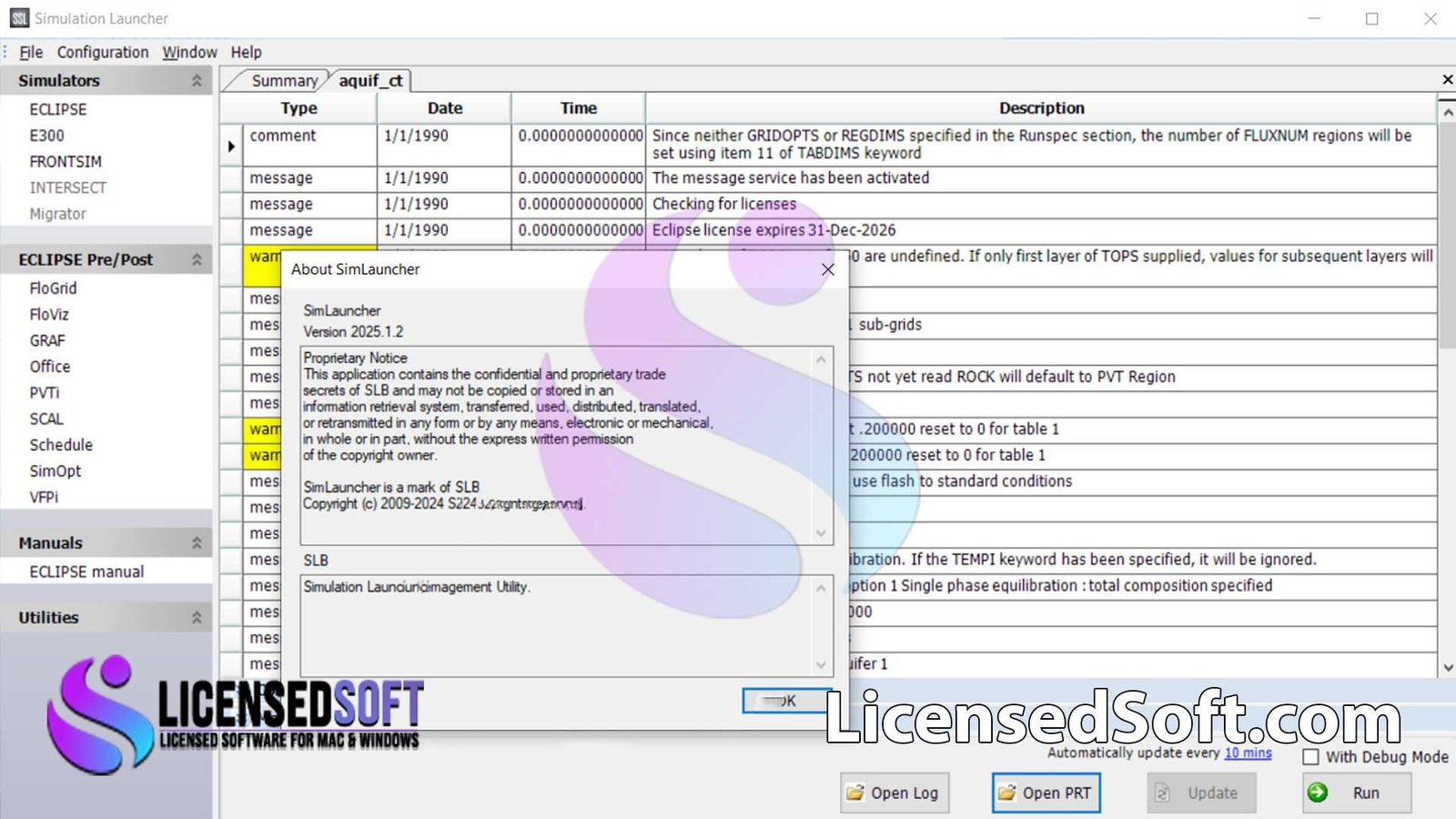Collapse the Utilities section
Viewport: 1456px width, 819px height.
tap(195, 617)
